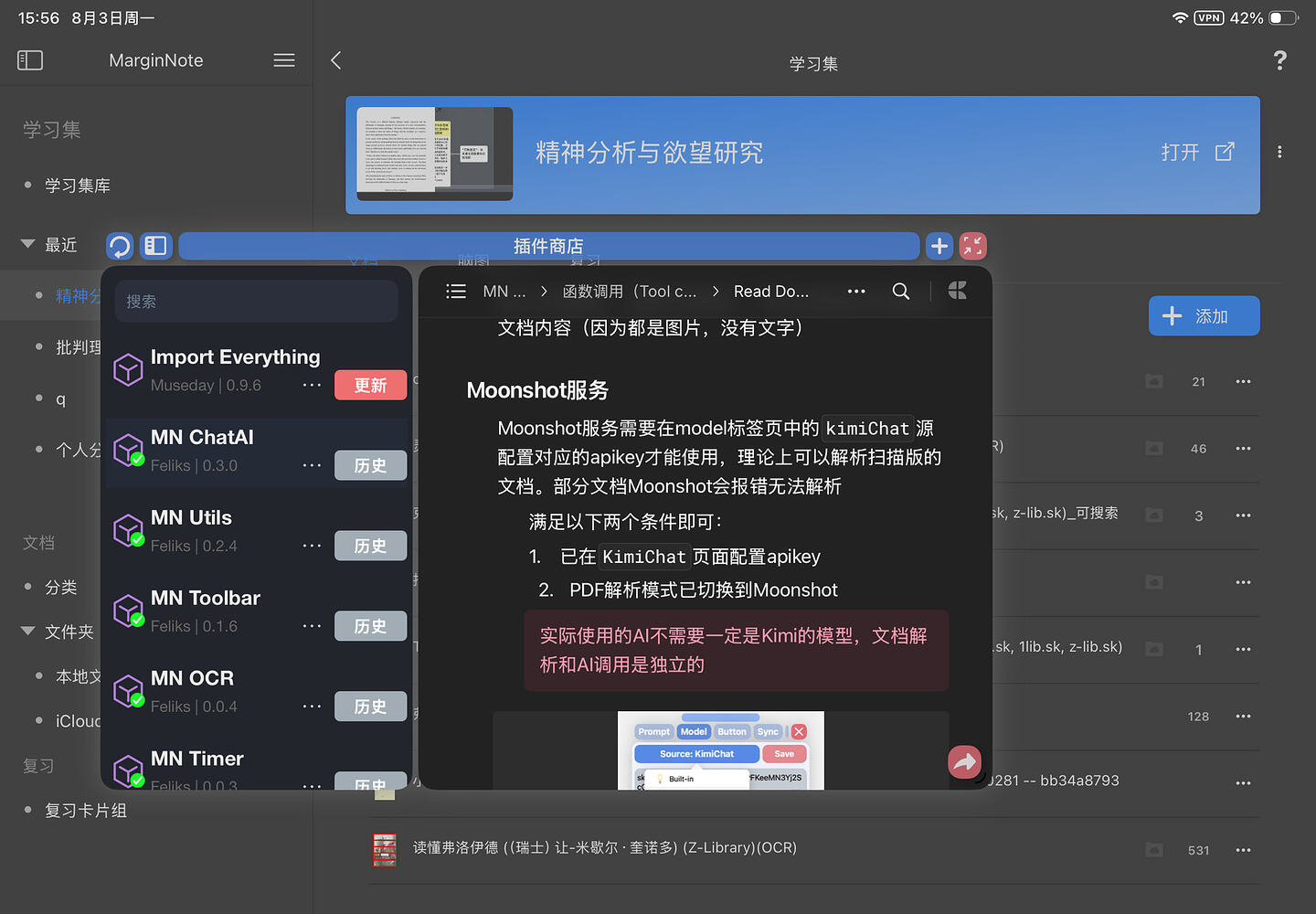
Task: View version history for MN ChatAI
Action: click(370, 466)
